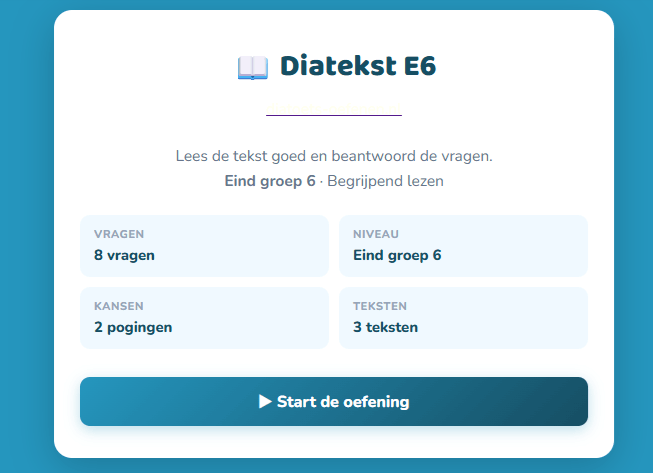
Task: Click the '8 vragen' value
Action: coord(124,255)
